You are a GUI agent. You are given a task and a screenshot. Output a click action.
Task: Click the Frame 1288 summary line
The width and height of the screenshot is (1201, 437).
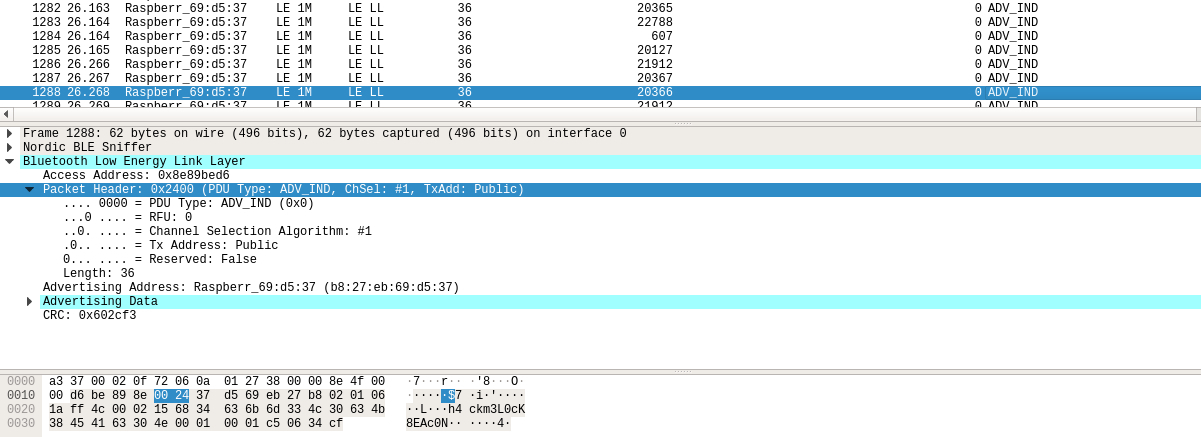click(325, 134)
